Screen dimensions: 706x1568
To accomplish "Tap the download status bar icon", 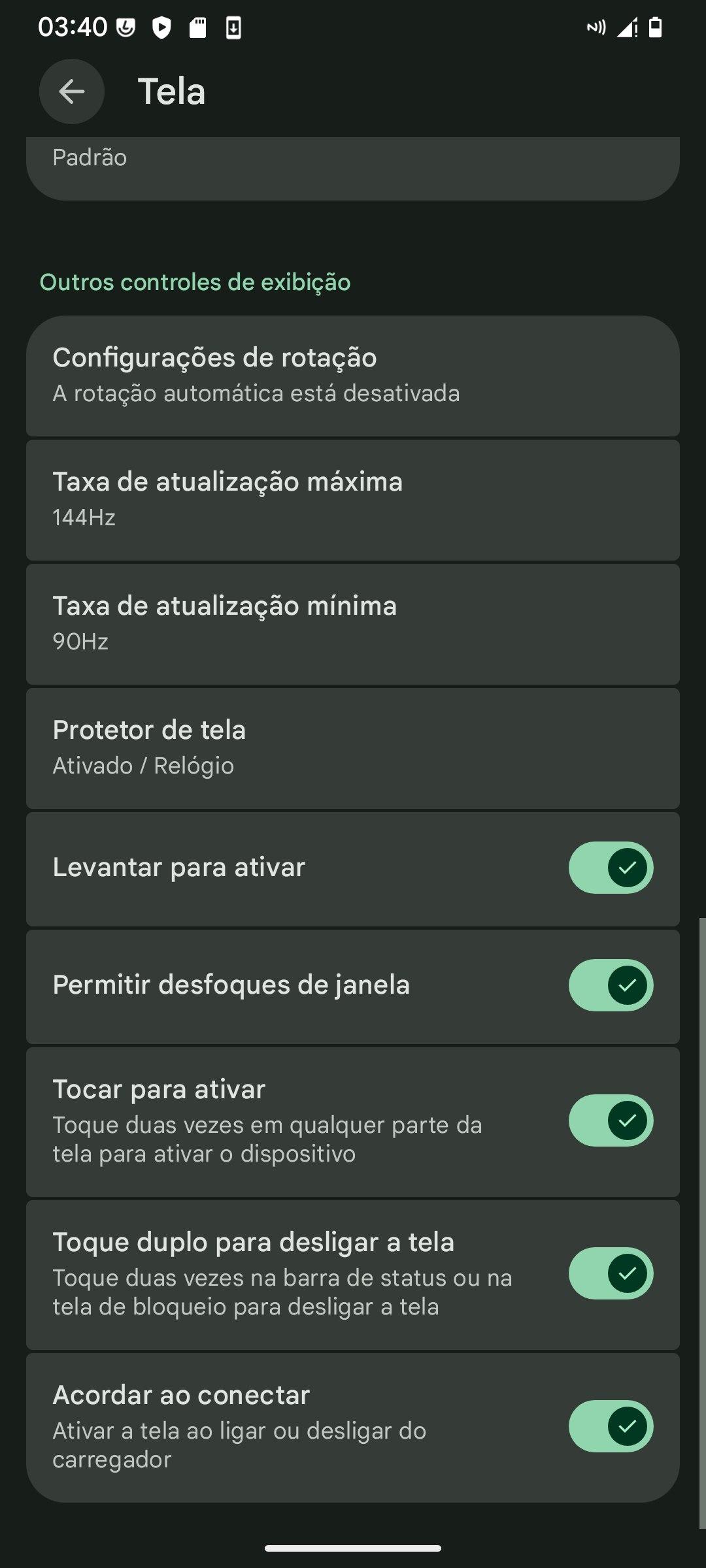I will [x=233, y=27].
